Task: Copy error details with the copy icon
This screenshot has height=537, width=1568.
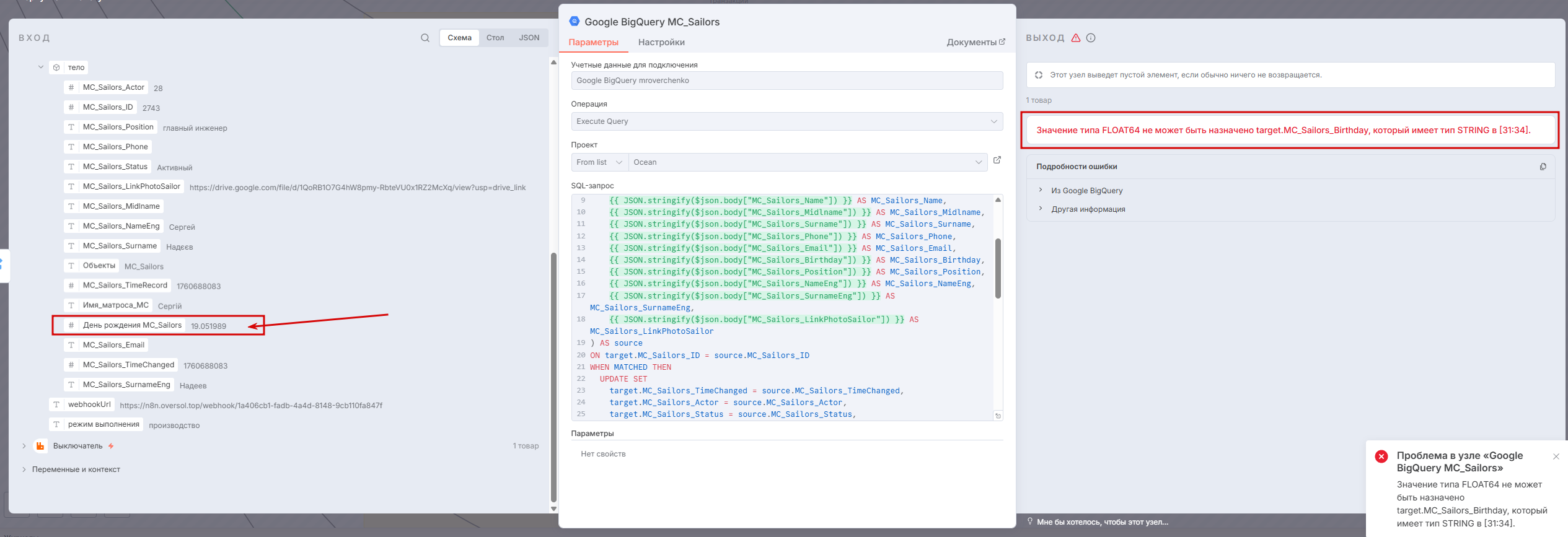Action: pos(1543,167)
